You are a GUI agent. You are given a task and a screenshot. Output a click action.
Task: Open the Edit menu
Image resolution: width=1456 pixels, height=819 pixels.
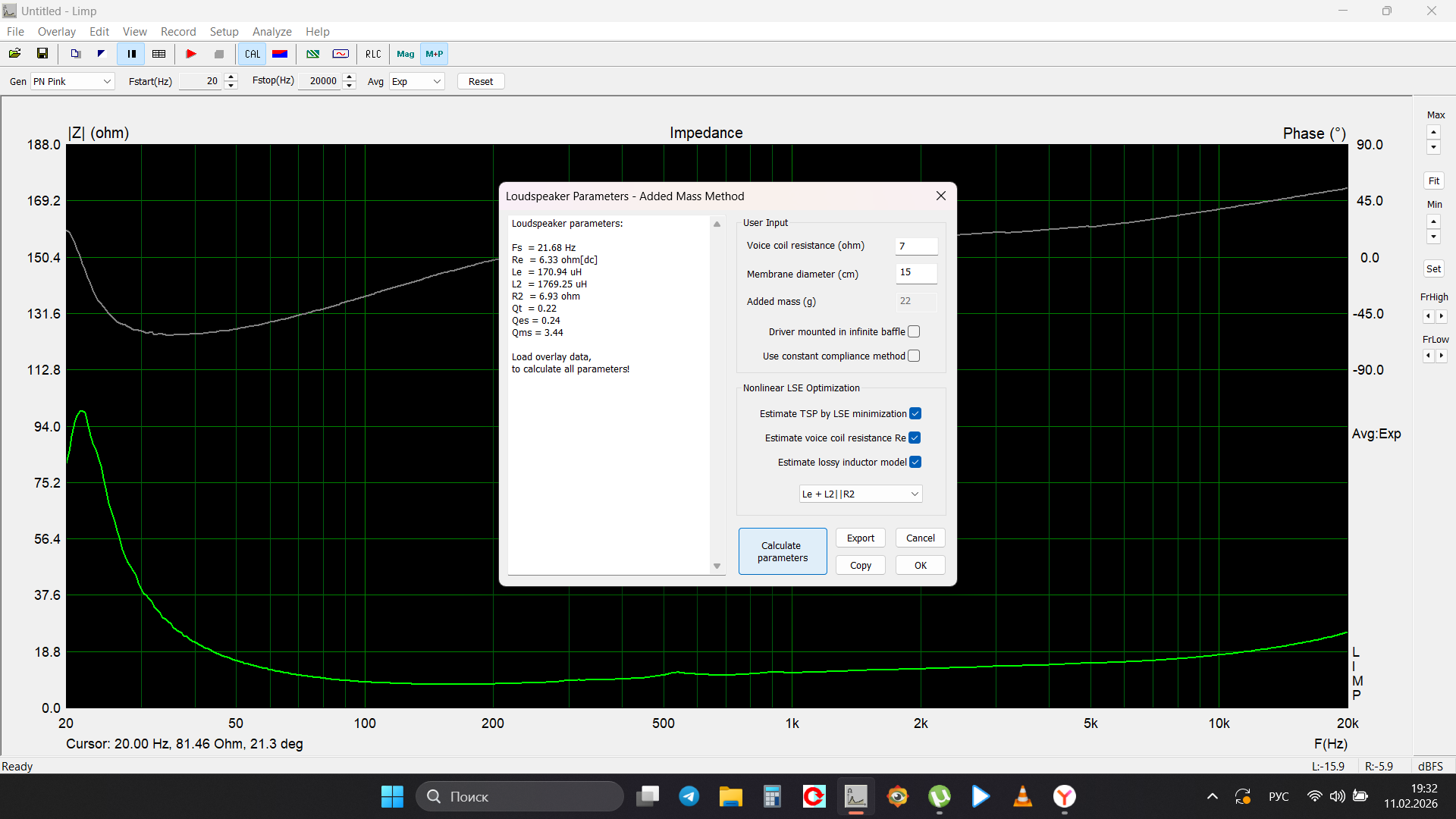tap(99, 31)
